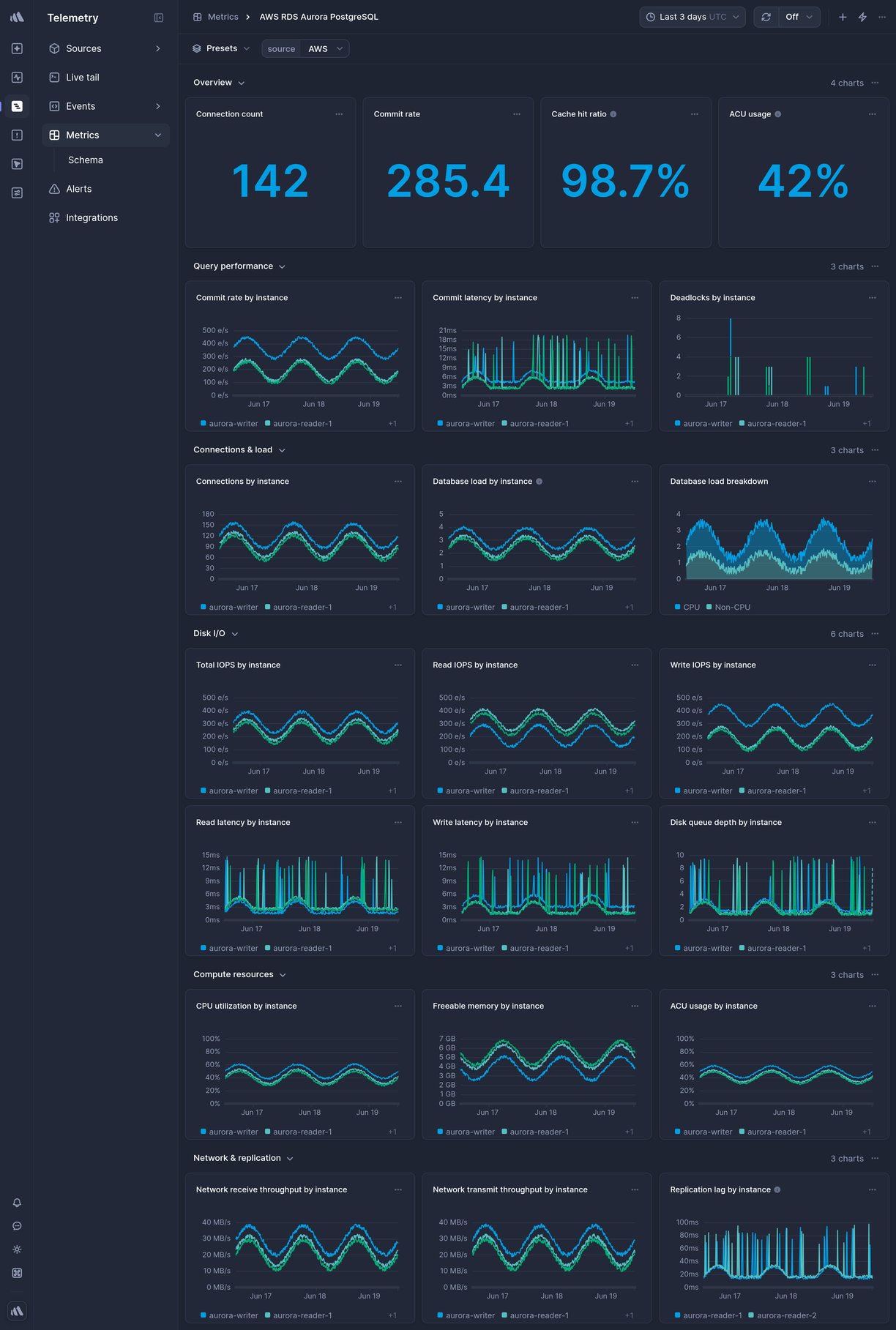Collapse the Telemetry sidebar panel icon
This screenshot has width=896, height=1330.
point(159,18)
